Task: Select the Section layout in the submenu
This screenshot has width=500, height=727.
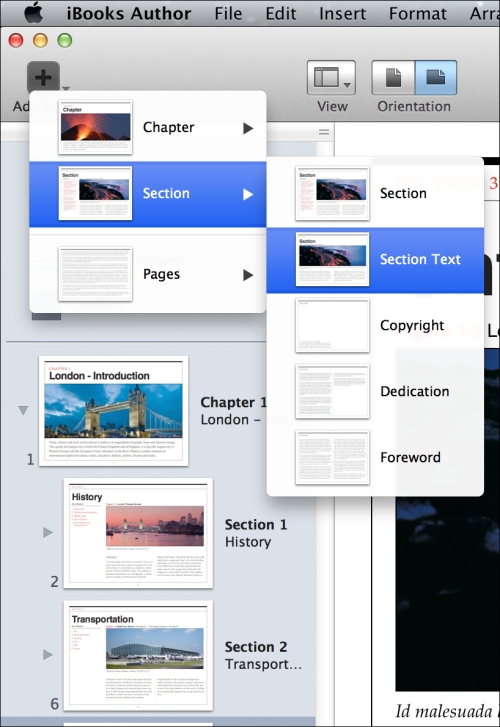Action: (x=375, y=193)
